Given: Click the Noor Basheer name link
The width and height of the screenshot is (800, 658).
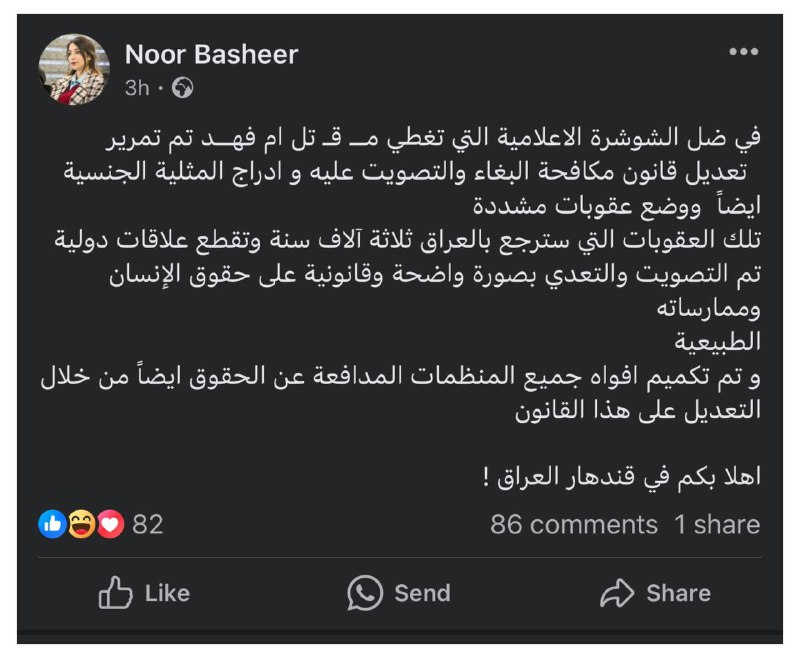Looking at the screenshot, I should 211,55.
